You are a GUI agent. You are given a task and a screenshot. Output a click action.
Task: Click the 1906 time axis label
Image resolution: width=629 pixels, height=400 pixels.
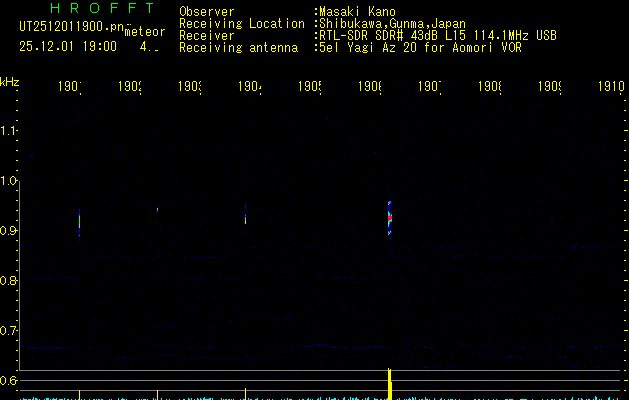370,86
